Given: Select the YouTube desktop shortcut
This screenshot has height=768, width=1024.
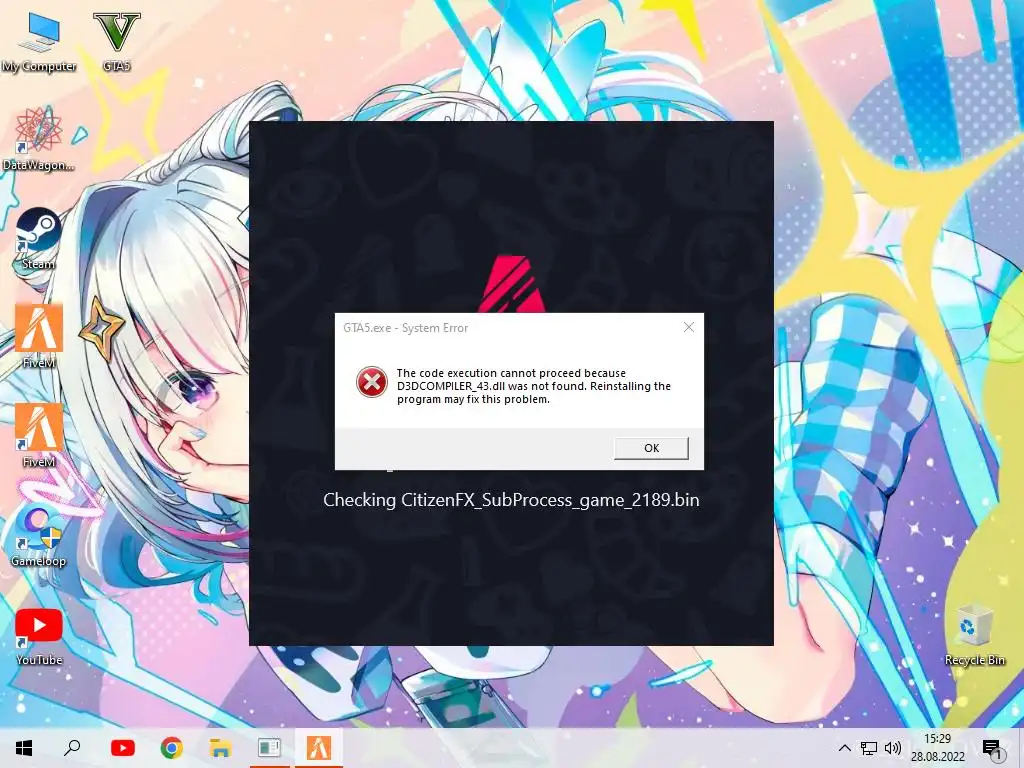Looking at the screenshot, I should [x=39, y=635].
